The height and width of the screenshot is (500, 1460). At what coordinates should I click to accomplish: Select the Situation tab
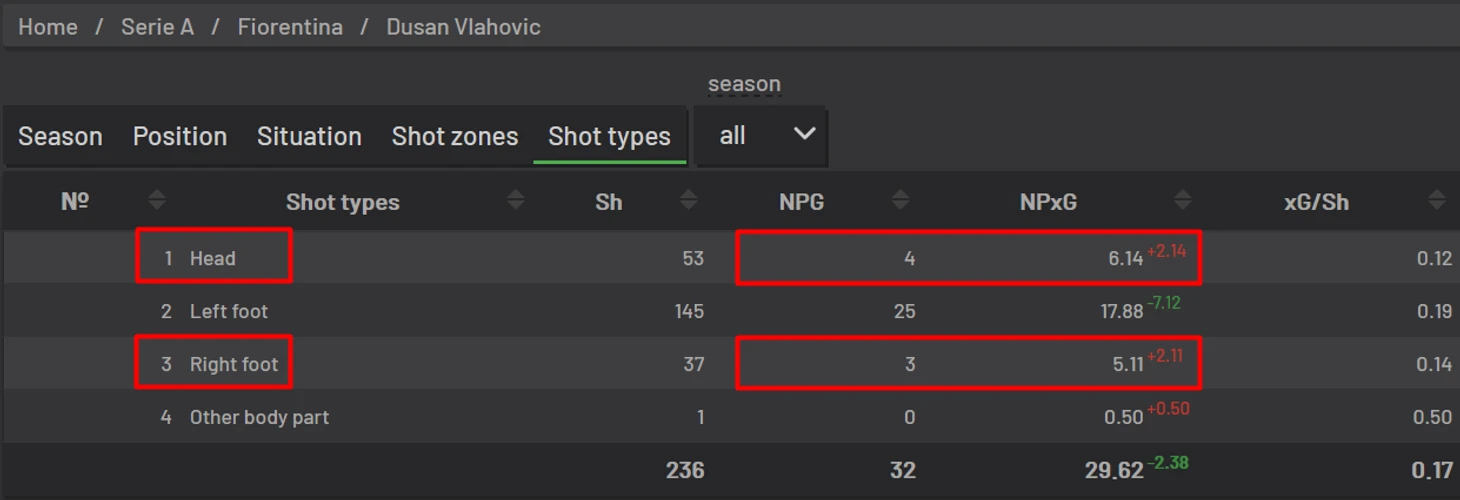[x=309, y=136]
